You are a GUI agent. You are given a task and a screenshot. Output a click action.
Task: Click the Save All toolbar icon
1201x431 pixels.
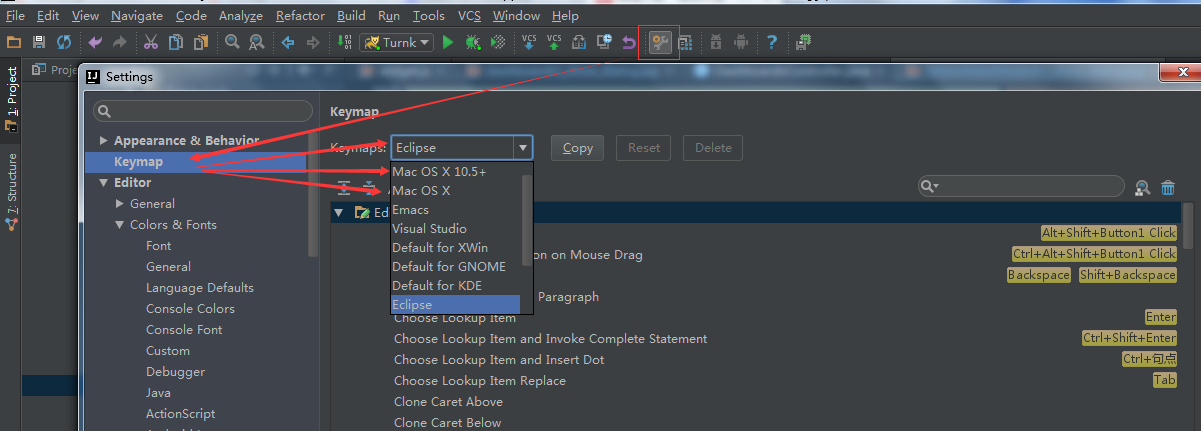pyautogui.click(x=39, y=42)
